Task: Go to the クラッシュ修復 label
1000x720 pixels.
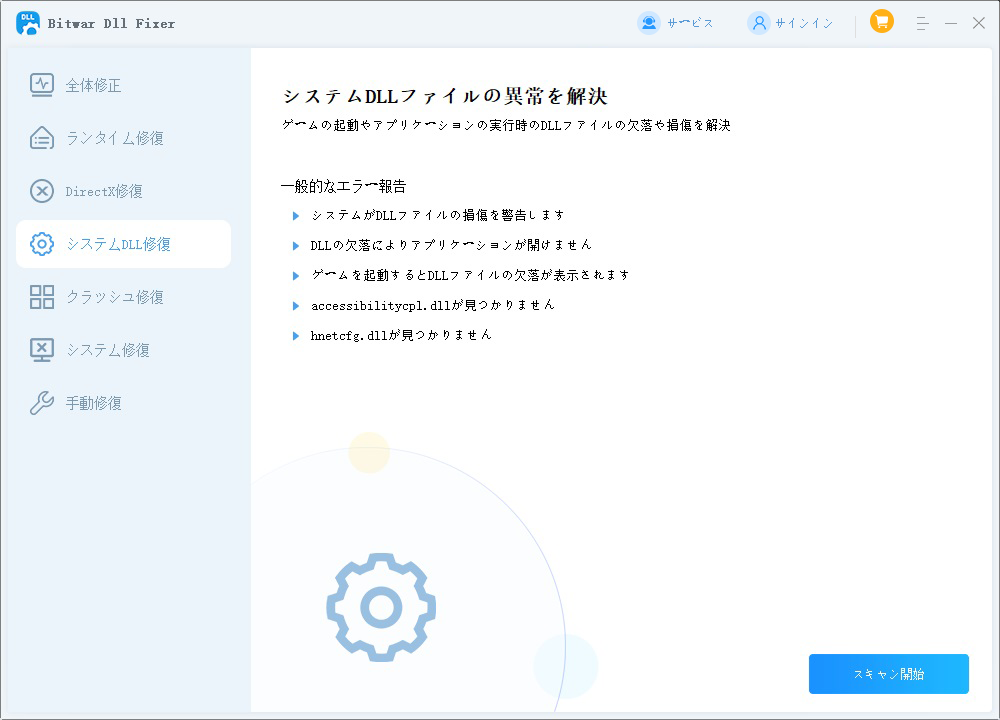Action: coord(115,297)
